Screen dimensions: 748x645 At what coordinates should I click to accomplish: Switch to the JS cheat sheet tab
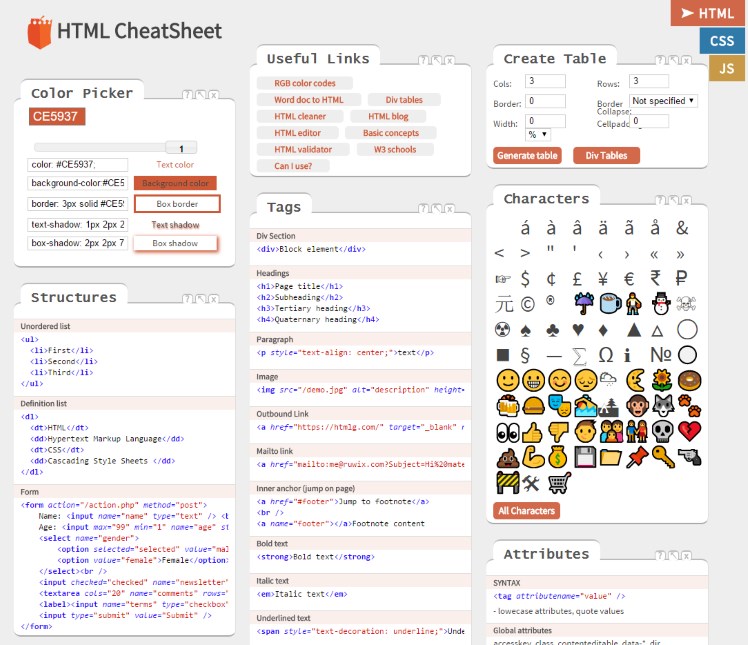pos(727,68)
